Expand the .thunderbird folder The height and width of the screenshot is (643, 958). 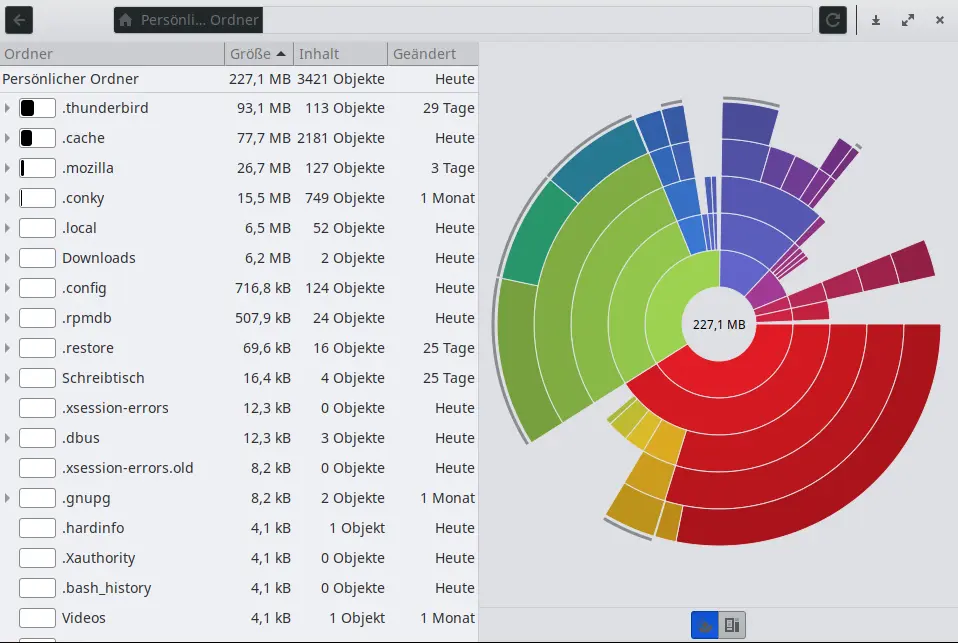click(7, 108)
